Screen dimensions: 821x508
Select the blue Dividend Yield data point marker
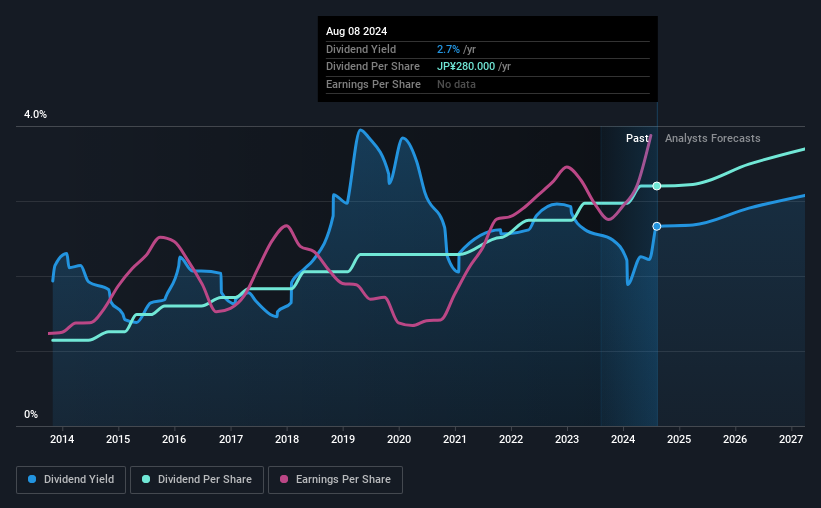click(x=657, y=226)
